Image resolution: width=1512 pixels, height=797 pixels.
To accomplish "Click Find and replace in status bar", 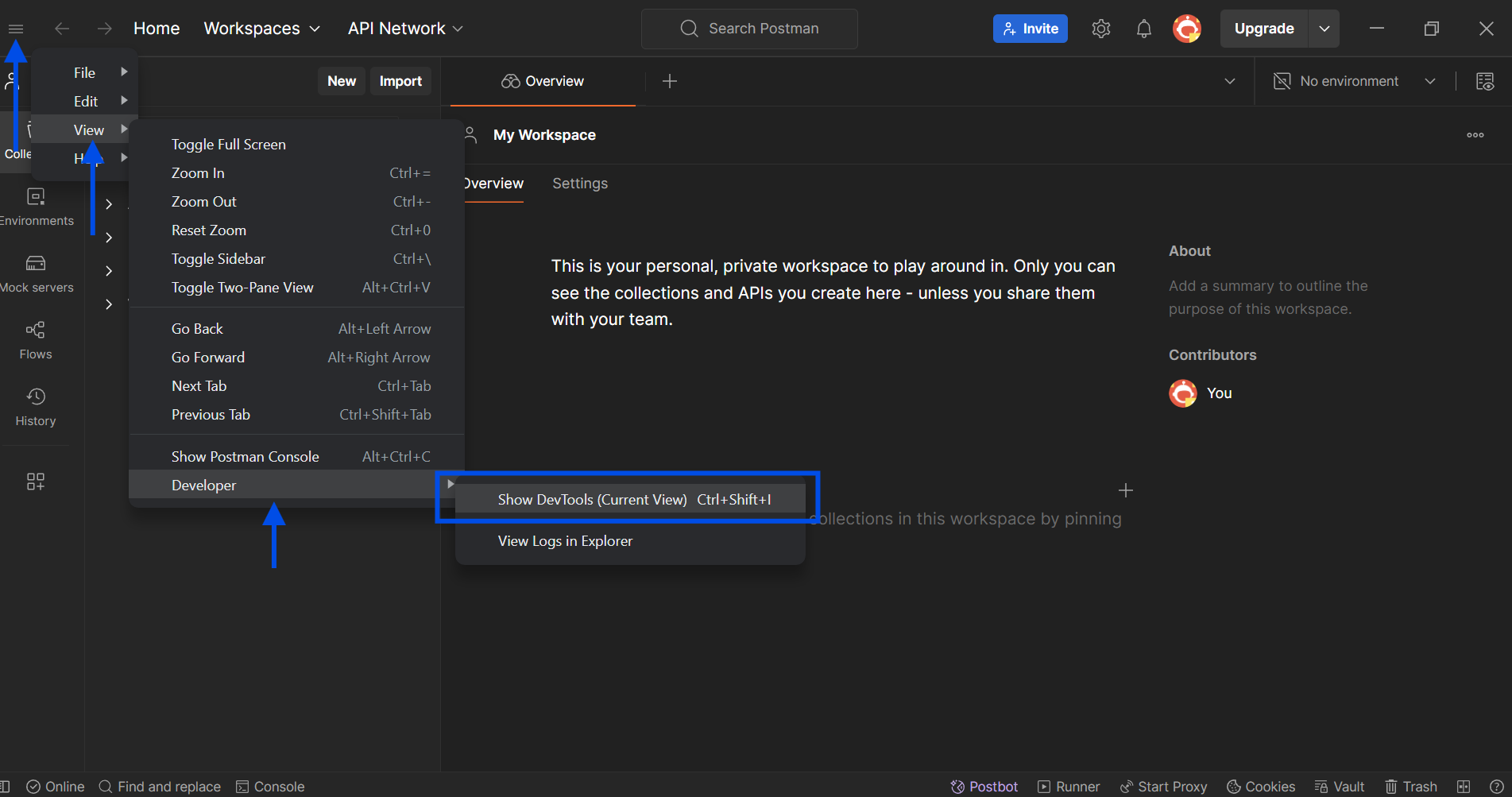I will coord(160,787).
